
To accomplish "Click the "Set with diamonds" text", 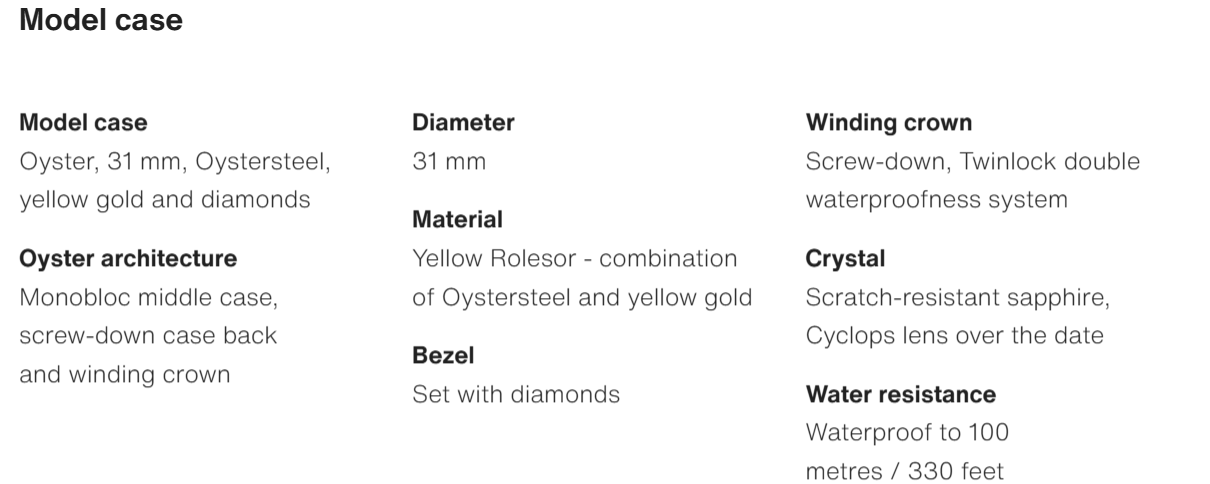I will click(516, 394).
